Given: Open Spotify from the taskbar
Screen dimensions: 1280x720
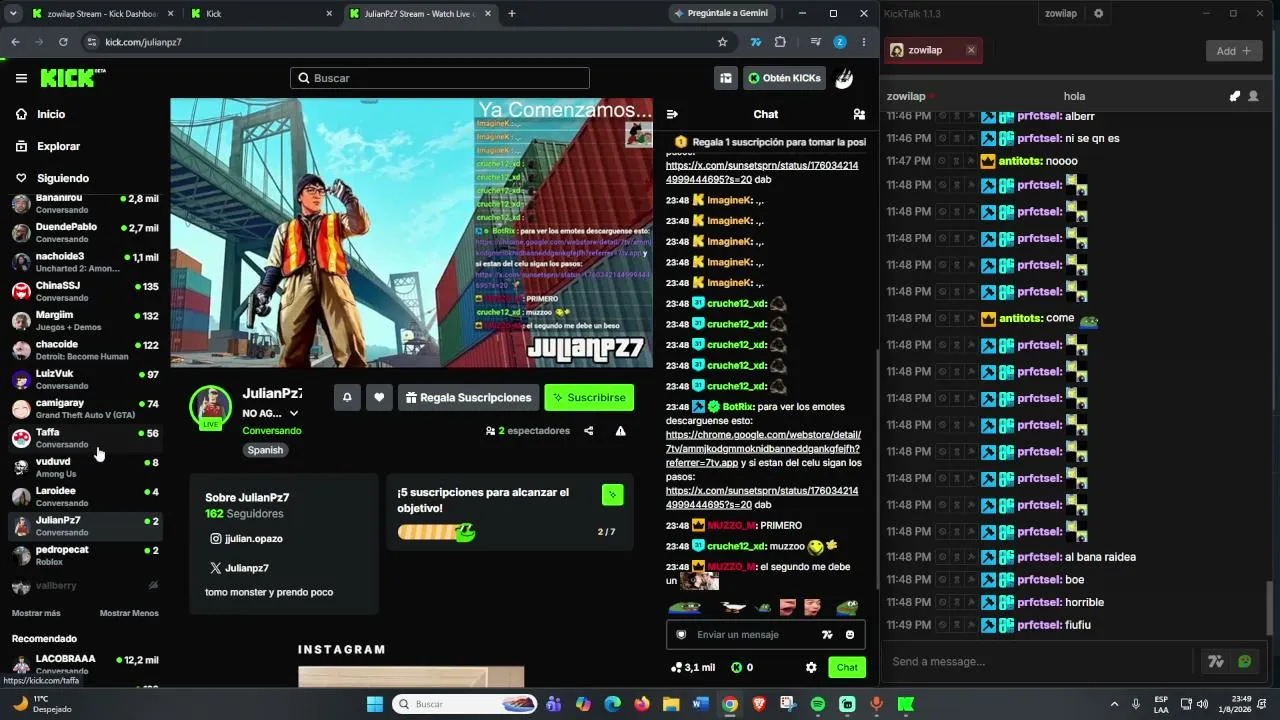Looking at the screenshot, I should click(818, 704).
